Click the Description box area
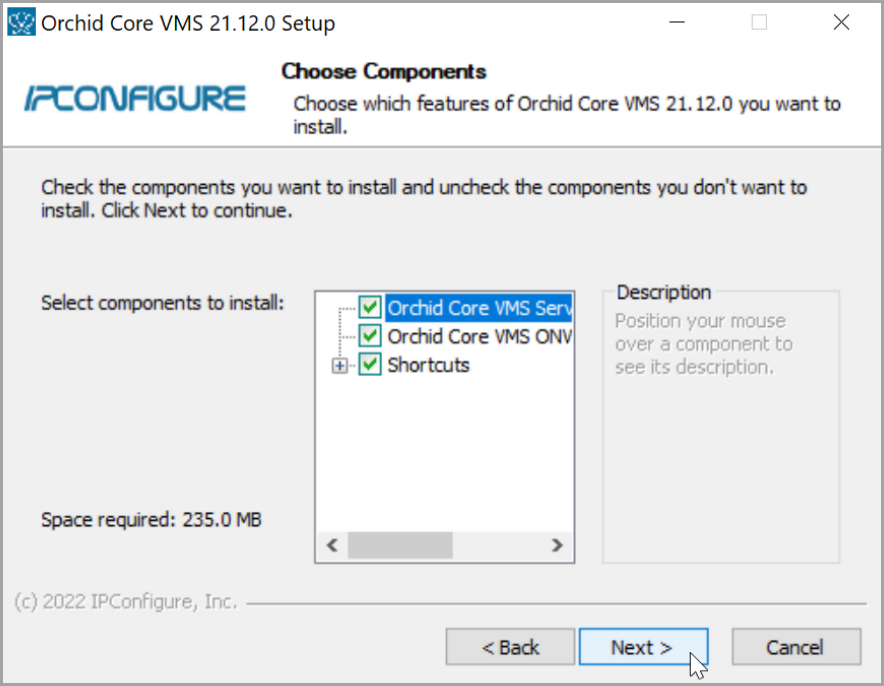Viewport: 884px width, 686px height. click(x=720, y=450)
